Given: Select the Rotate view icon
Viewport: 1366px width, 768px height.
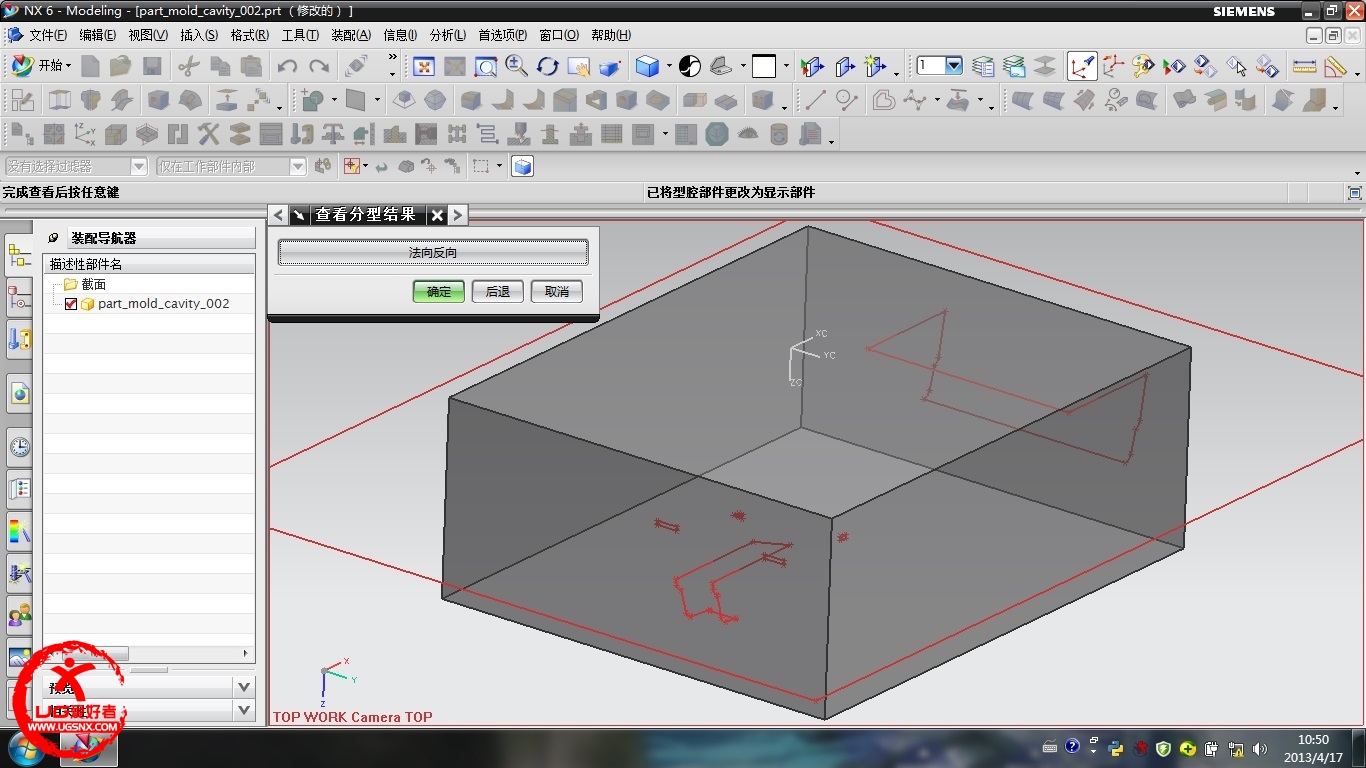Looking at the screenshot, I should tap(547, 66).
